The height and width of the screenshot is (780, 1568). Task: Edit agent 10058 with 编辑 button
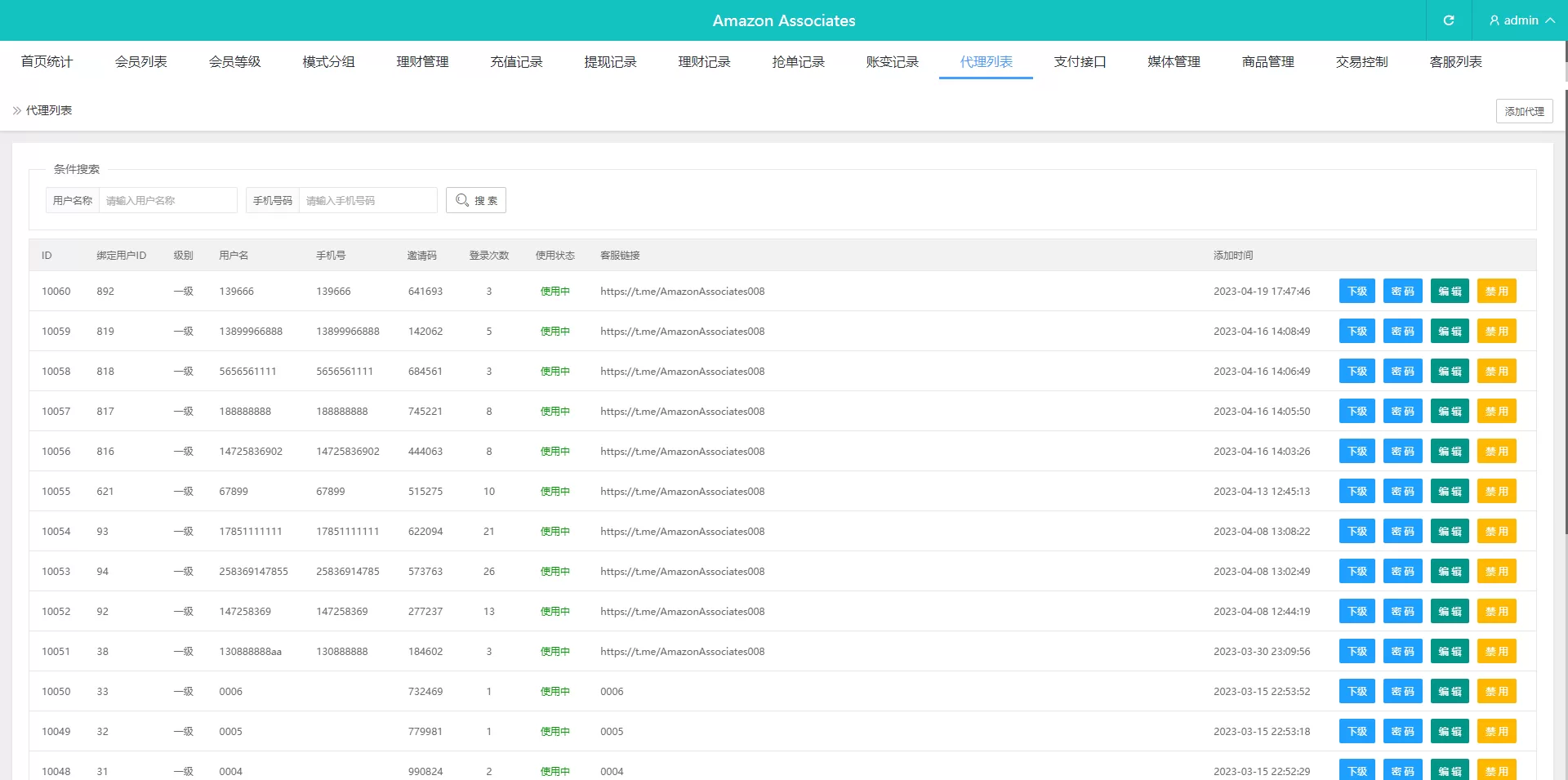1450,372
